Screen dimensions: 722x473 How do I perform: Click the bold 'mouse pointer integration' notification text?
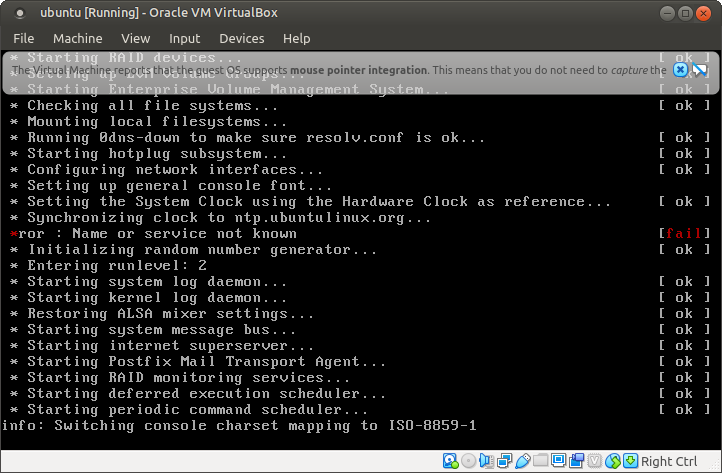pyautogui.click(x=359, y=70)
